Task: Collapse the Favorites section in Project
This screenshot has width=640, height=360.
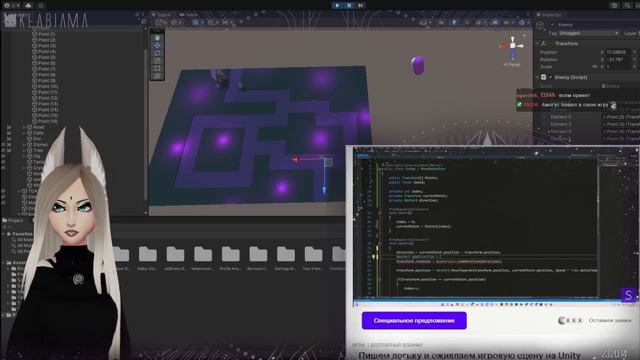Action: point(4,234)
